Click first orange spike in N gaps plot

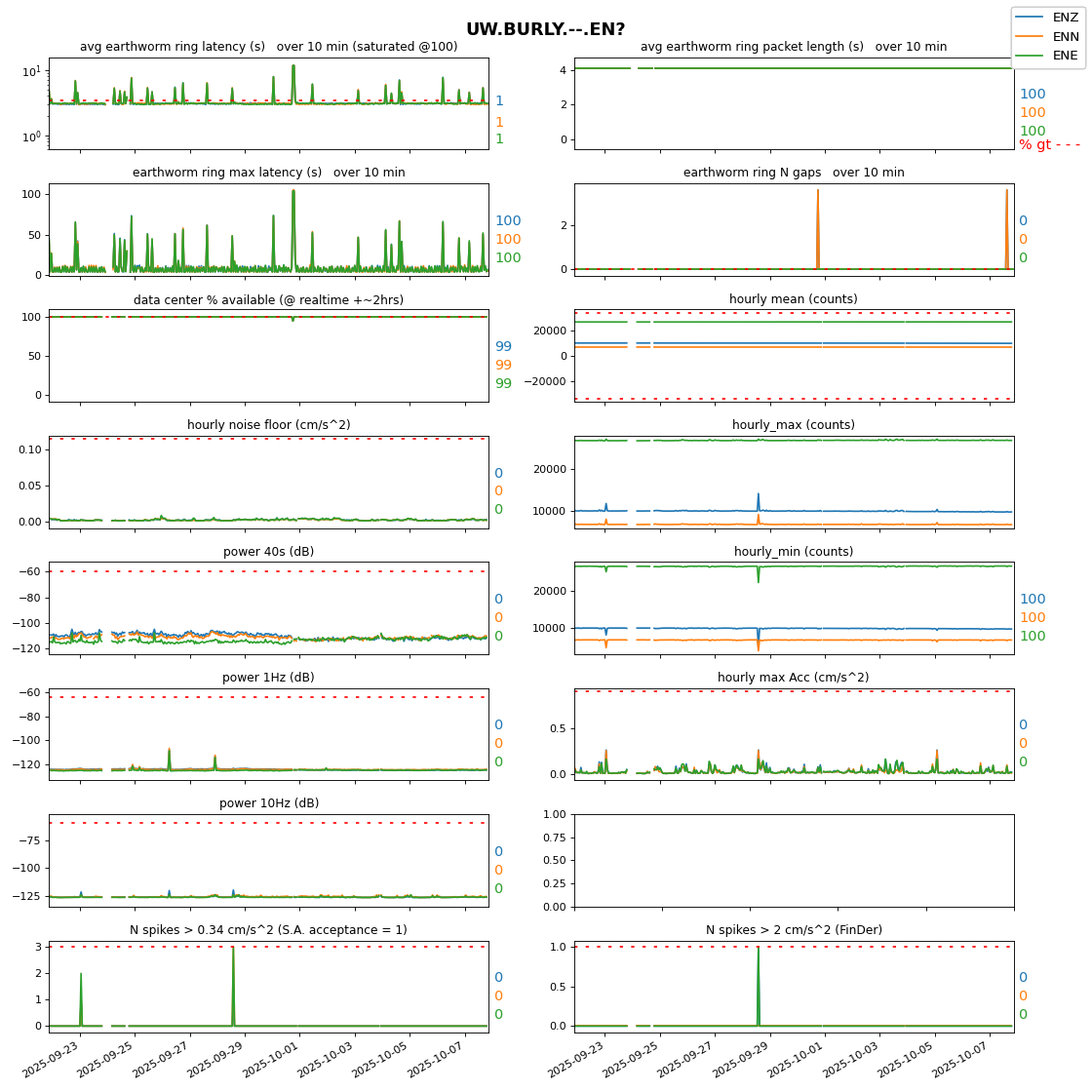[x=817, y=192]
